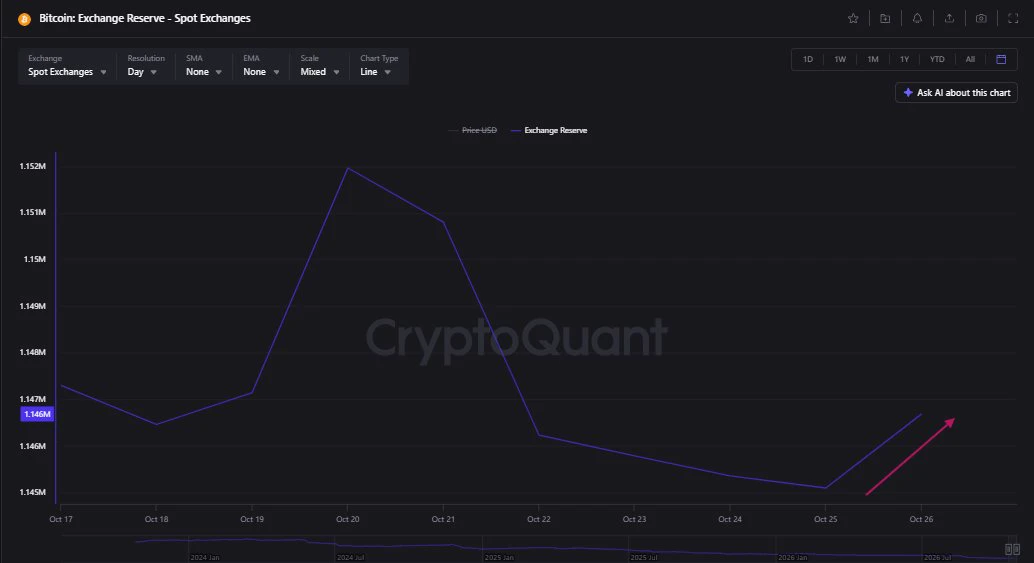
Task: Click the range navigator handle at right
Action: [x=1012, y=549]
